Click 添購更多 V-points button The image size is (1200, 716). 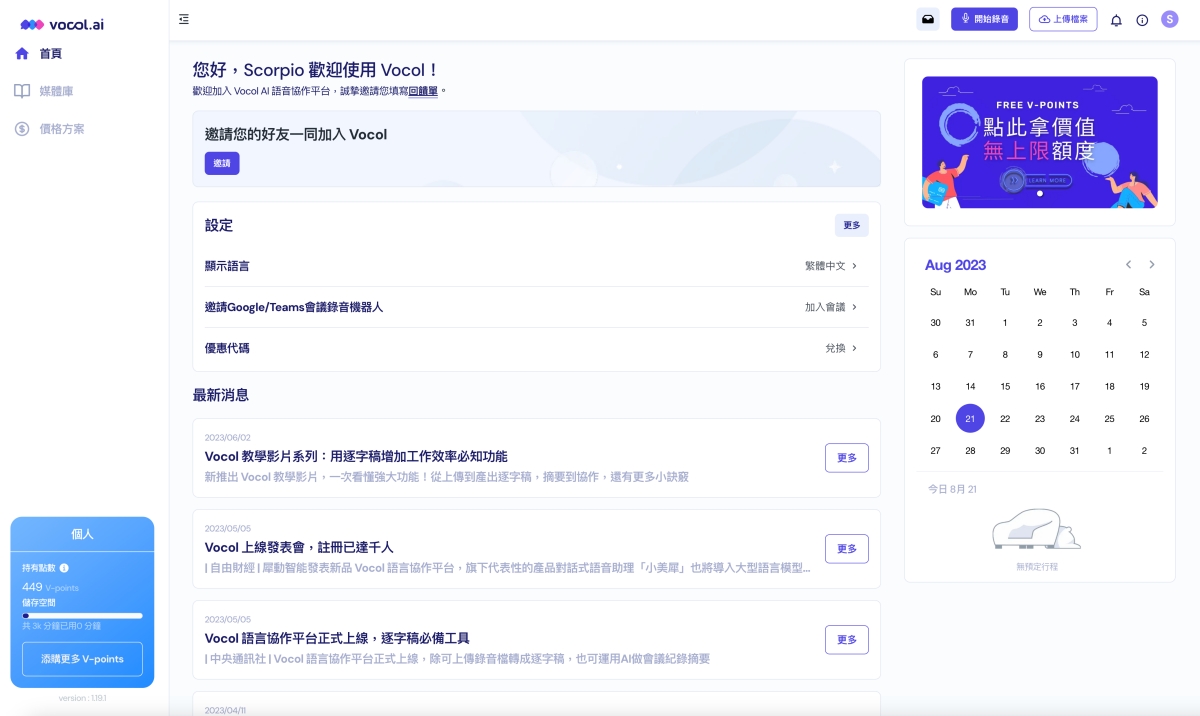pyautogui.click(x=82, y=659)
